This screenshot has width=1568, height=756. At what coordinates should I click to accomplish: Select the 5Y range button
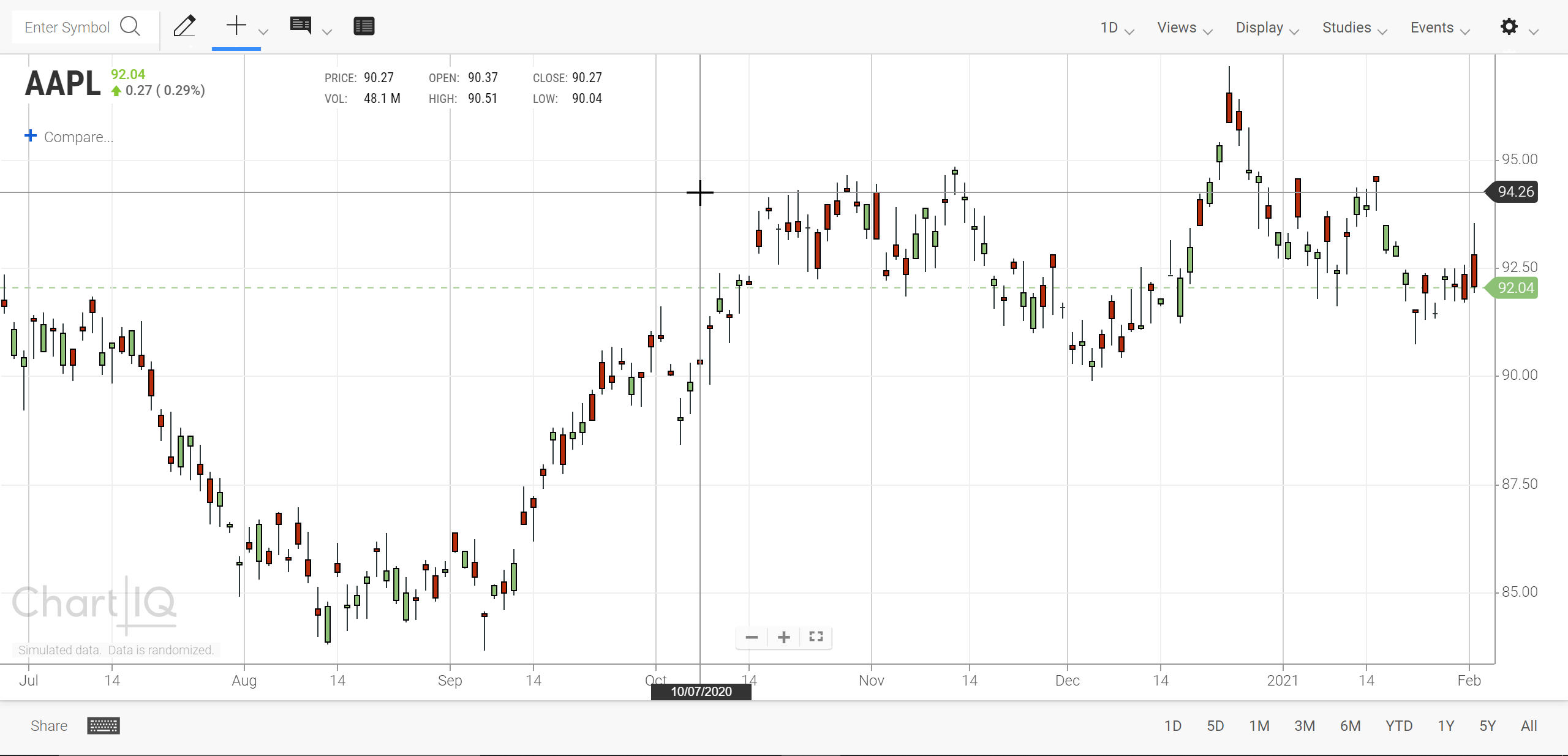[1487, 726]
